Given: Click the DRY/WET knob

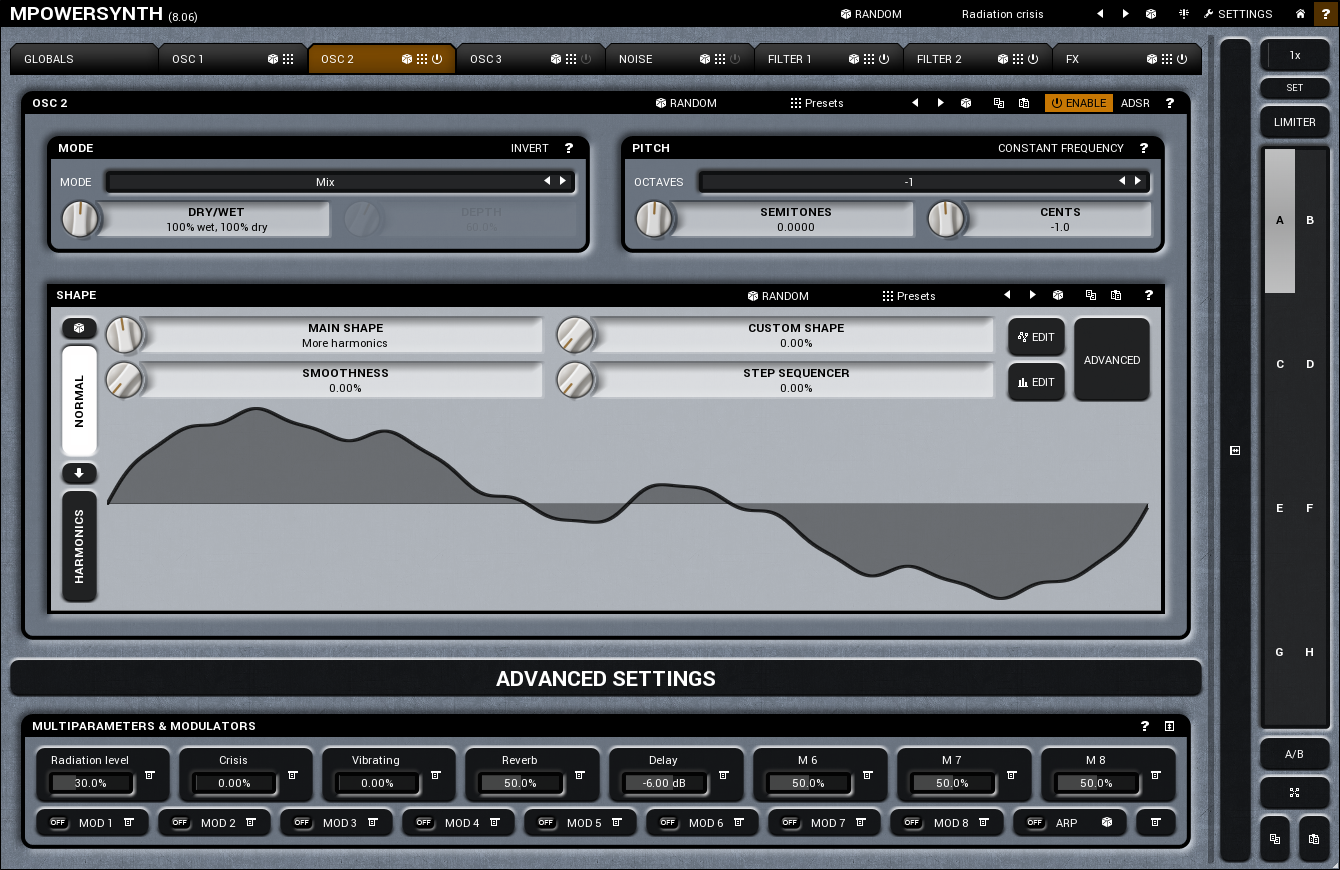Looking at the screenshot, I should [81, 219].
